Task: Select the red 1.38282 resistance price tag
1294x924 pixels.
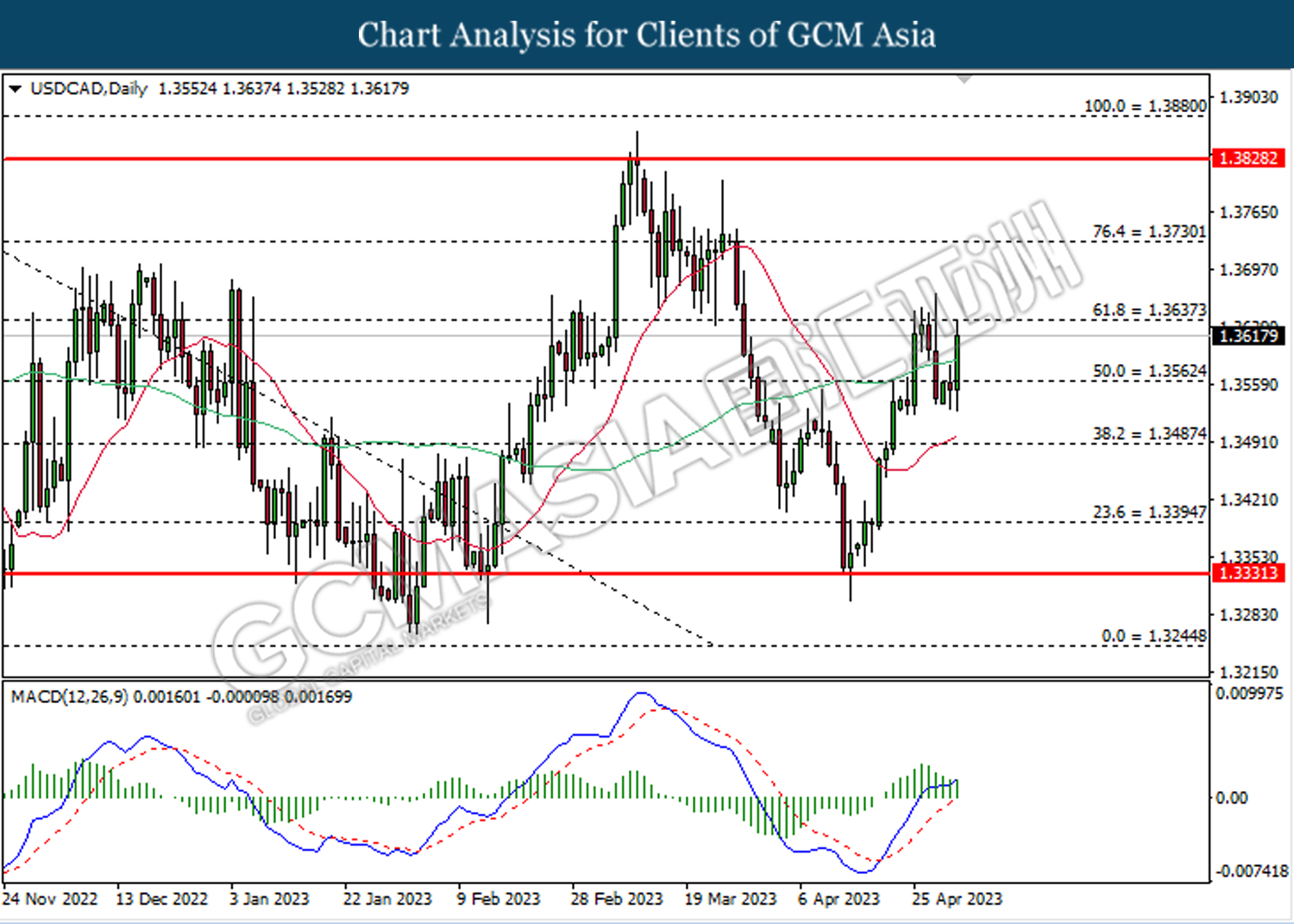Action: 1248,158
